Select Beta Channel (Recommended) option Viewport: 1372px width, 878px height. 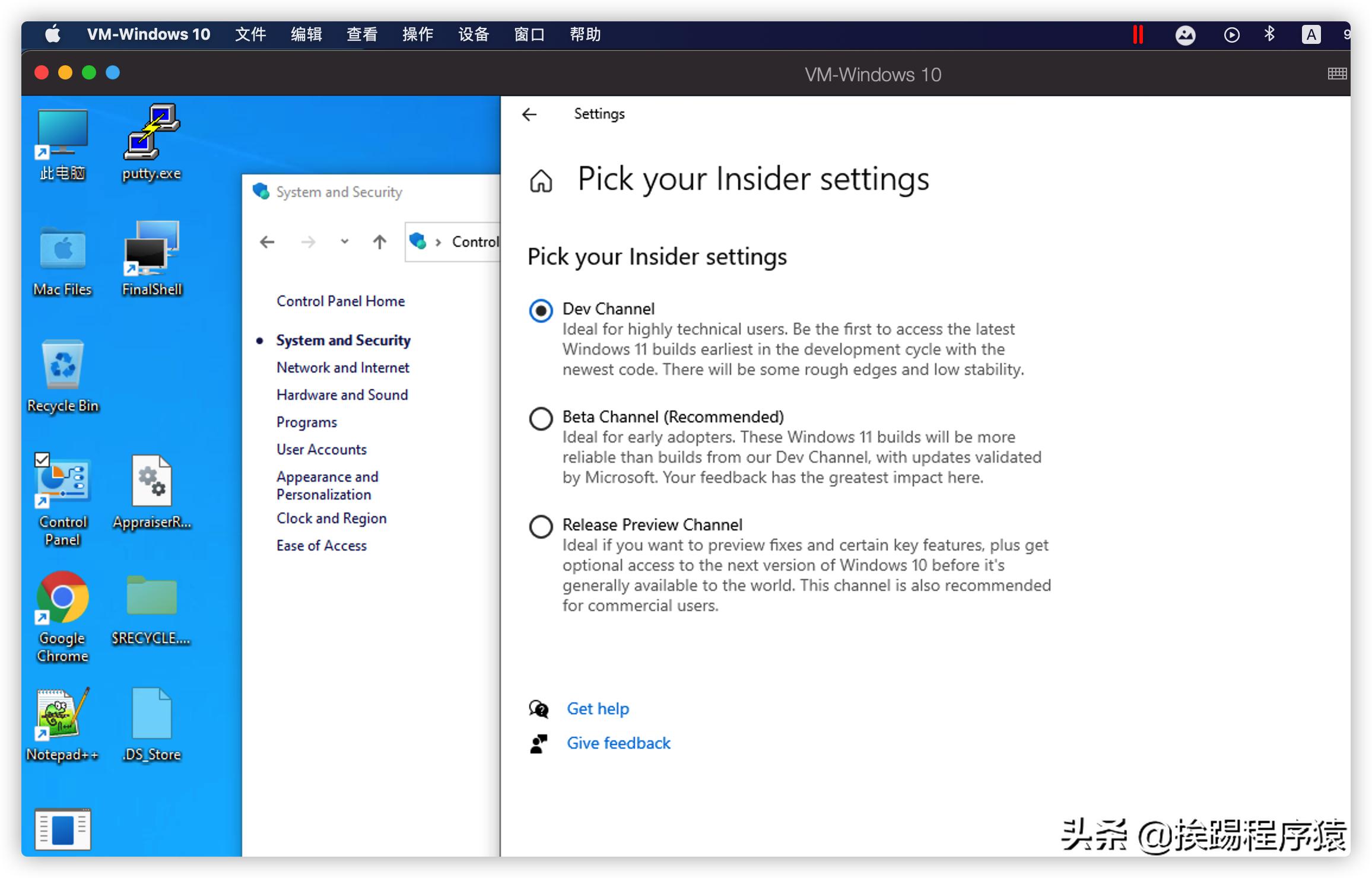pos(541,418)
